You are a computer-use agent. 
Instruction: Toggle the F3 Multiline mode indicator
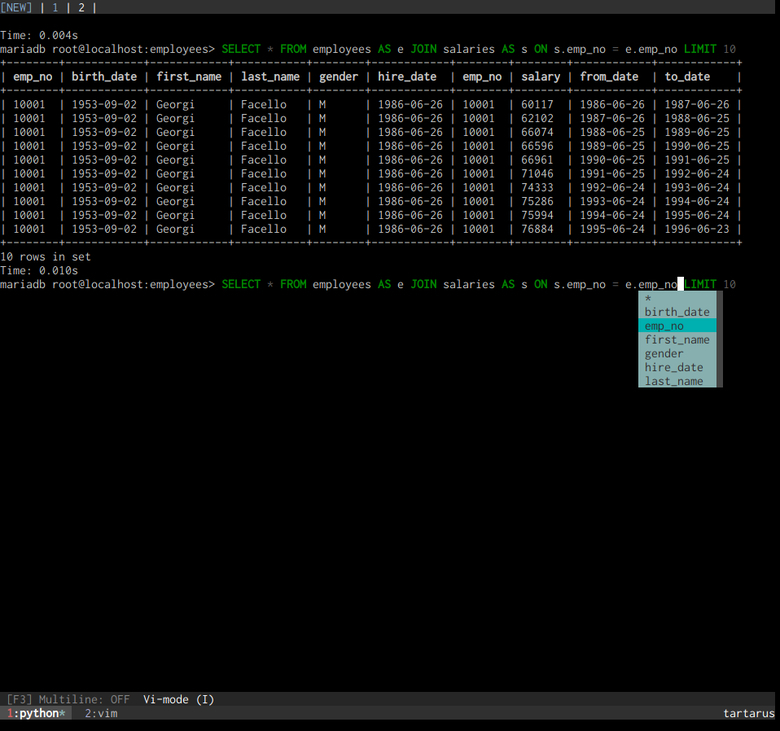[68, 700]
